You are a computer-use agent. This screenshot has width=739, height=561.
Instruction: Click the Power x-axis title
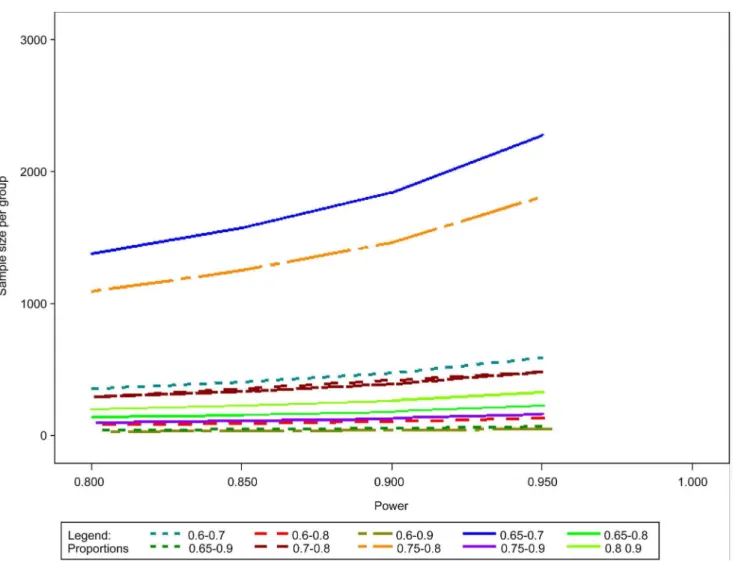click(391, 506)
